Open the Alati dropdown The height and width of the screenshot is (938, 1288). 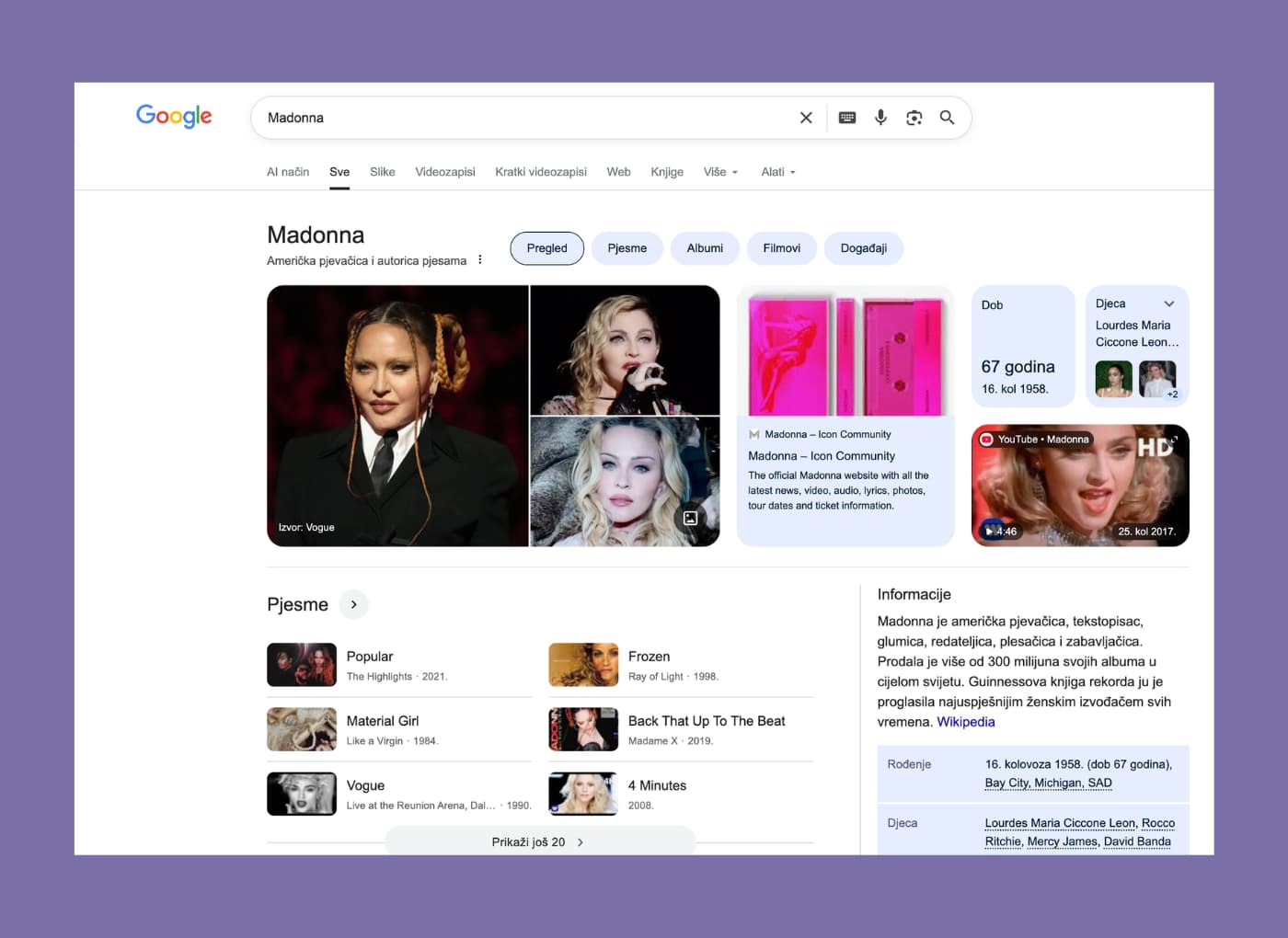pos(778,172)
